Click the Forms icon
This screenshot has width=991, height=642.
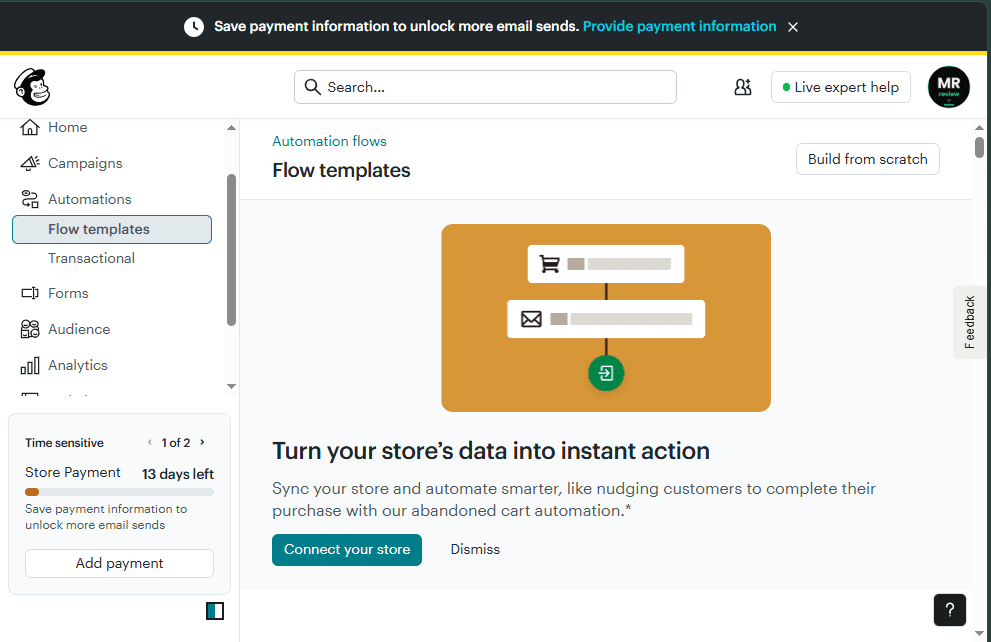tap(30, 293)
